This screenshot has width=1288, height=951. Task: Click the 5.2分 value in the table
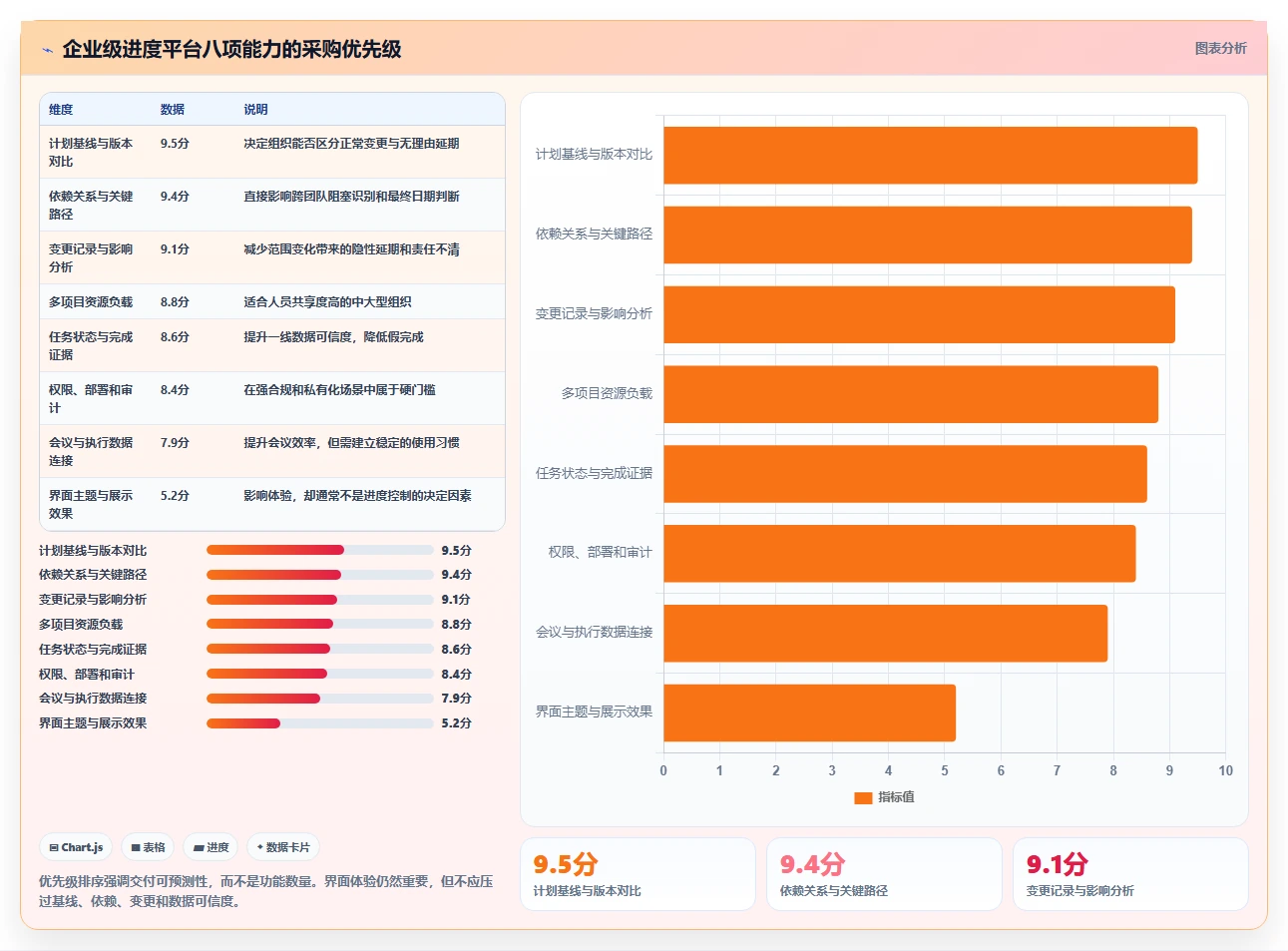pyautogui.click(x=175, y=496)
